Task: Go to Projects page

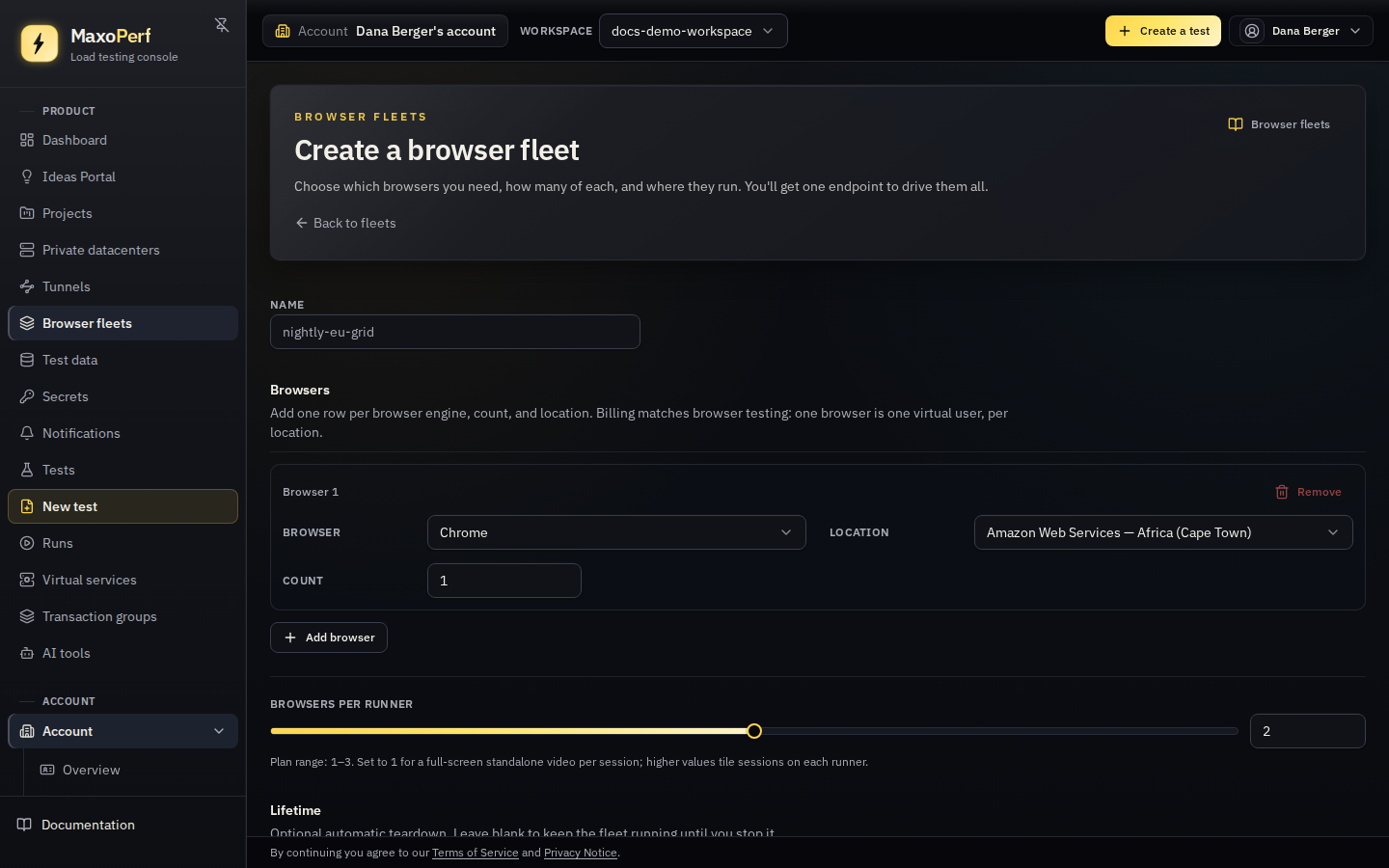Action: tap(123, 213)
